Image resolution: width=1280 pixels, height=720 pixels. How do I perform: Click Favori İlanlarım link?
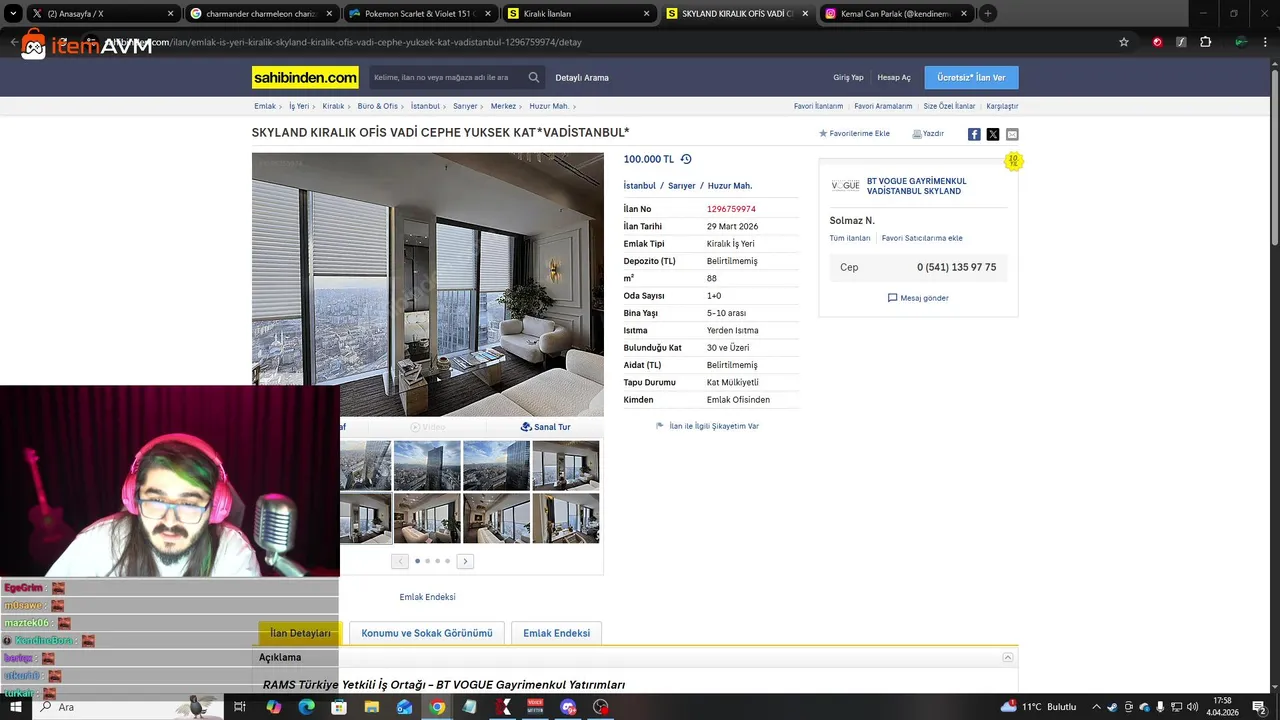click(x=818, y=106)
